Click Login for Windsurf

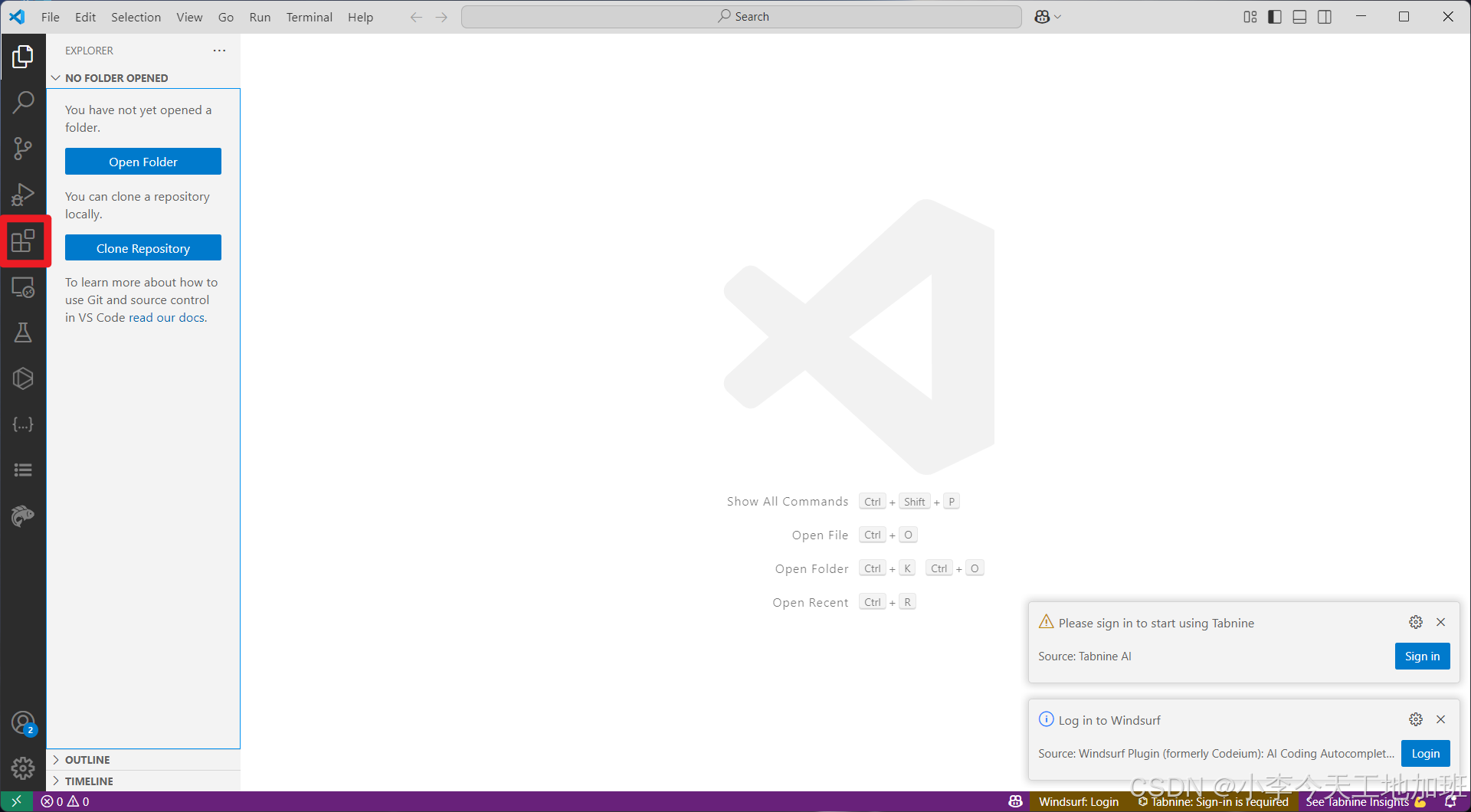coord(1425,753)
